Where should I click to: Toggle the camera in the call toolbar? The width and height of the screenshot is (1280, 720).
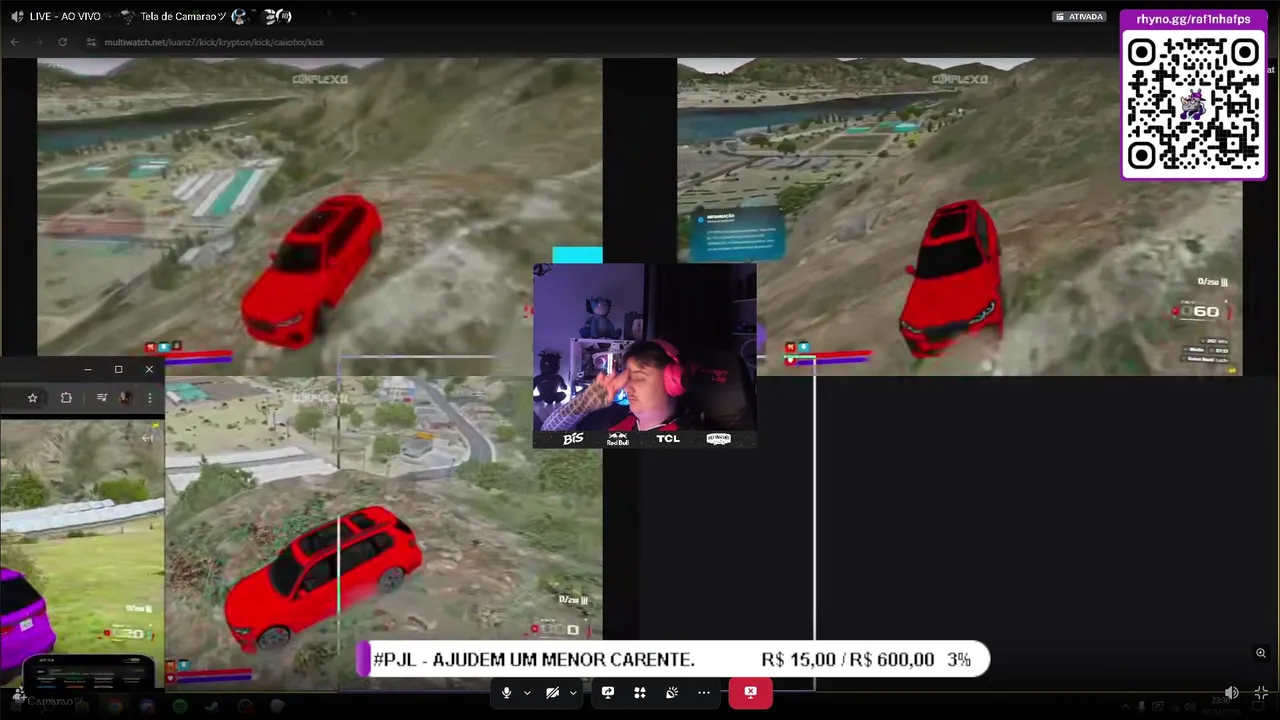point(552,692)
